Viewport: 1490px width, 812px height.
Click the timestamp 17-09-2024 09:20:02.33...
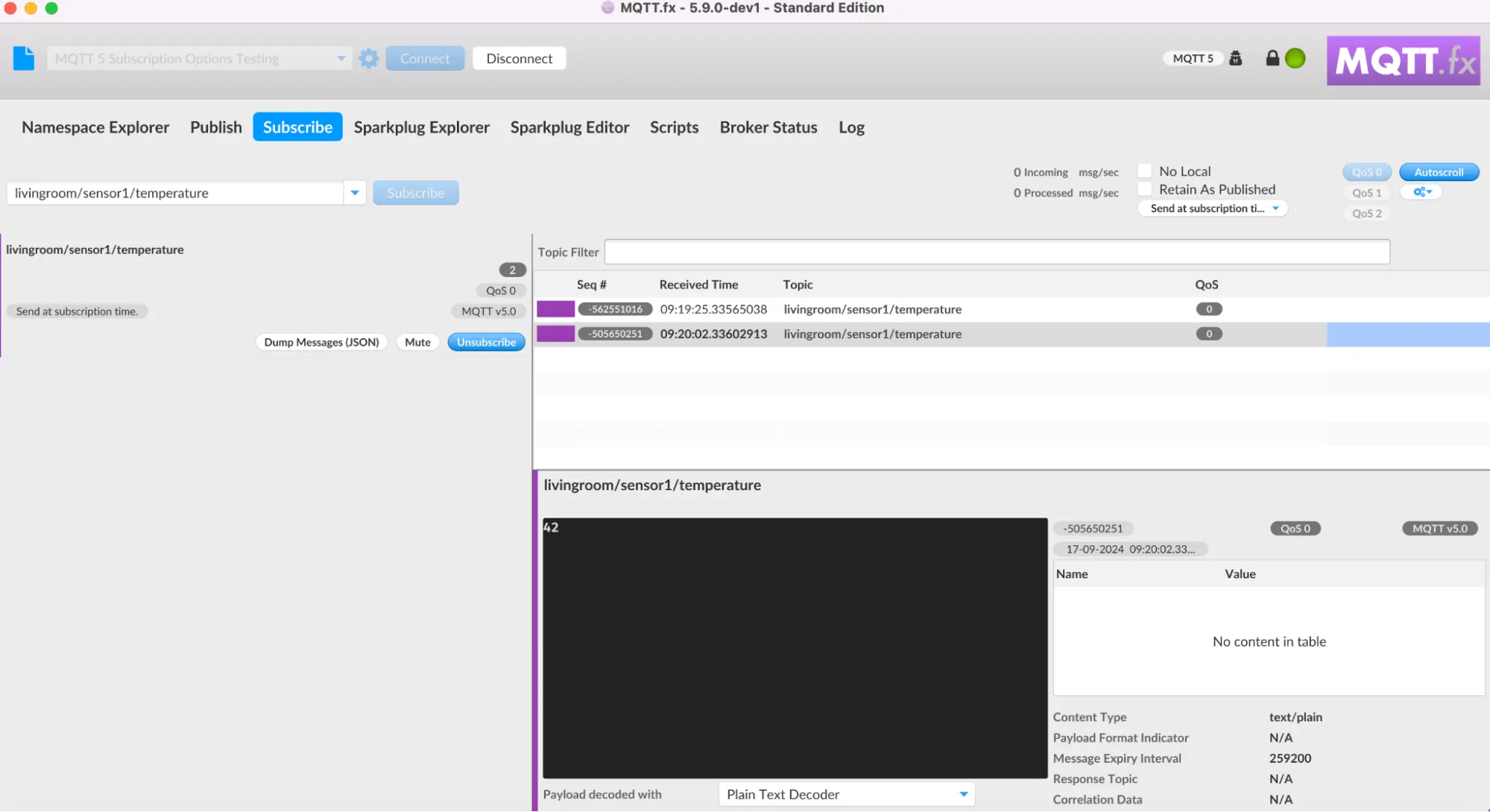coord(1130,549)
